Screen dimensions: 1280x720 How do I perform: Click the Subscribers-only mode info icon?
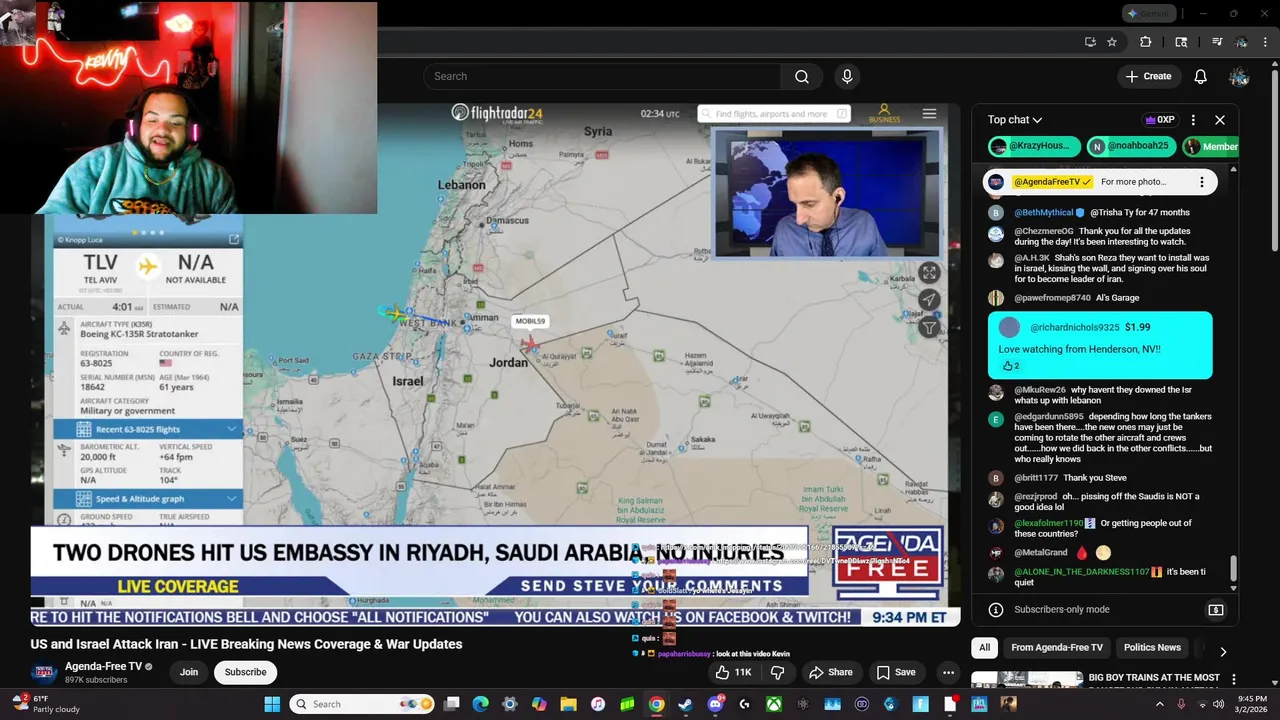995,610
